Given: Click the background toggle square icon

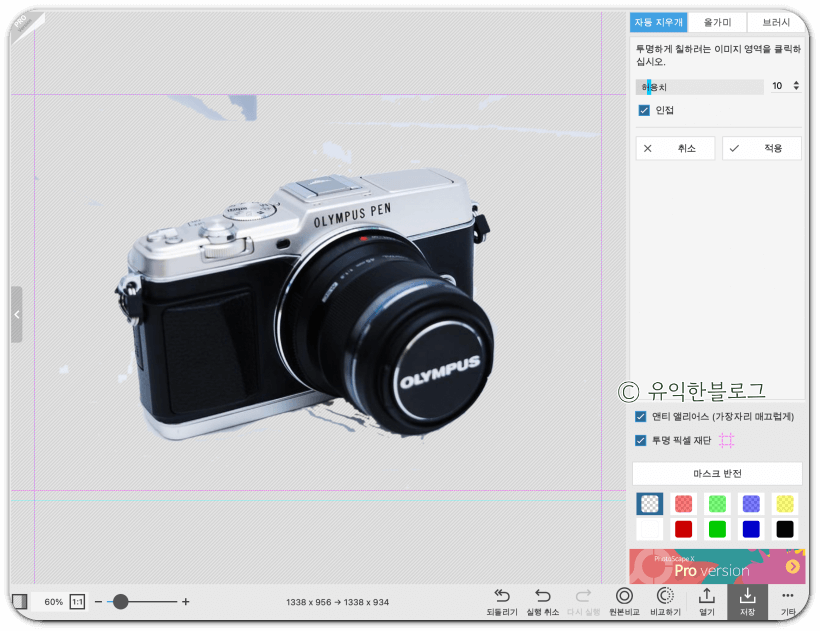Looking at the screenshot, I should [x=19, y=601].
